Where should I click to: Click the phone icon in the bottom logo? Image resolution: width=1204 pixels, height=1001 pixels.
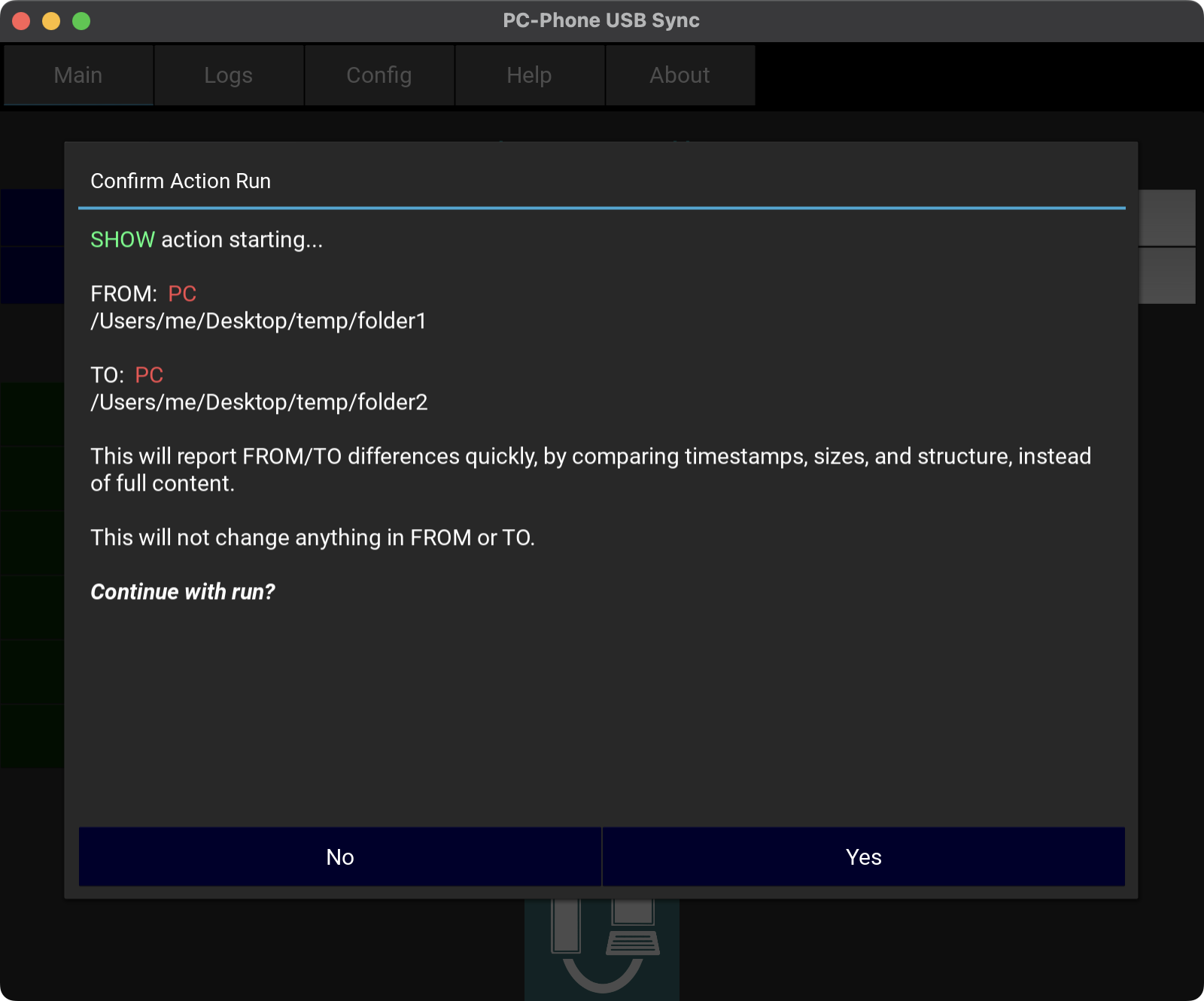point(566,926)
